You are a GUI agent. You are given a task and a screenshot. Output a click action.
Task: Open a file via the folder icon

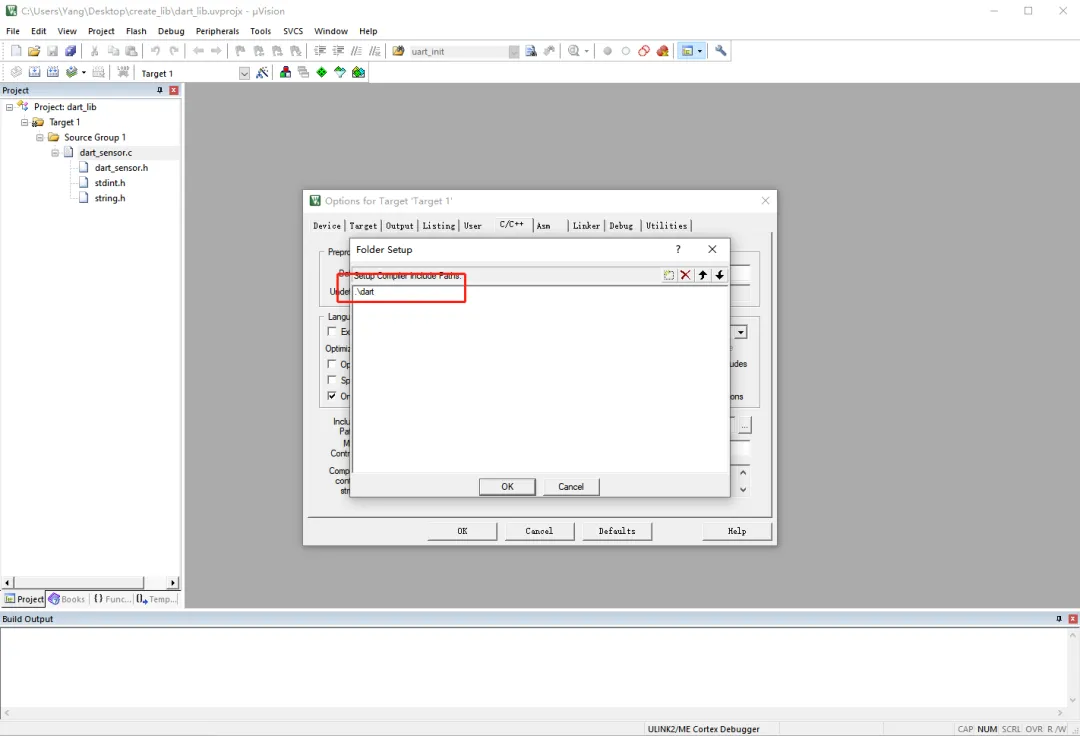point(34,51)
